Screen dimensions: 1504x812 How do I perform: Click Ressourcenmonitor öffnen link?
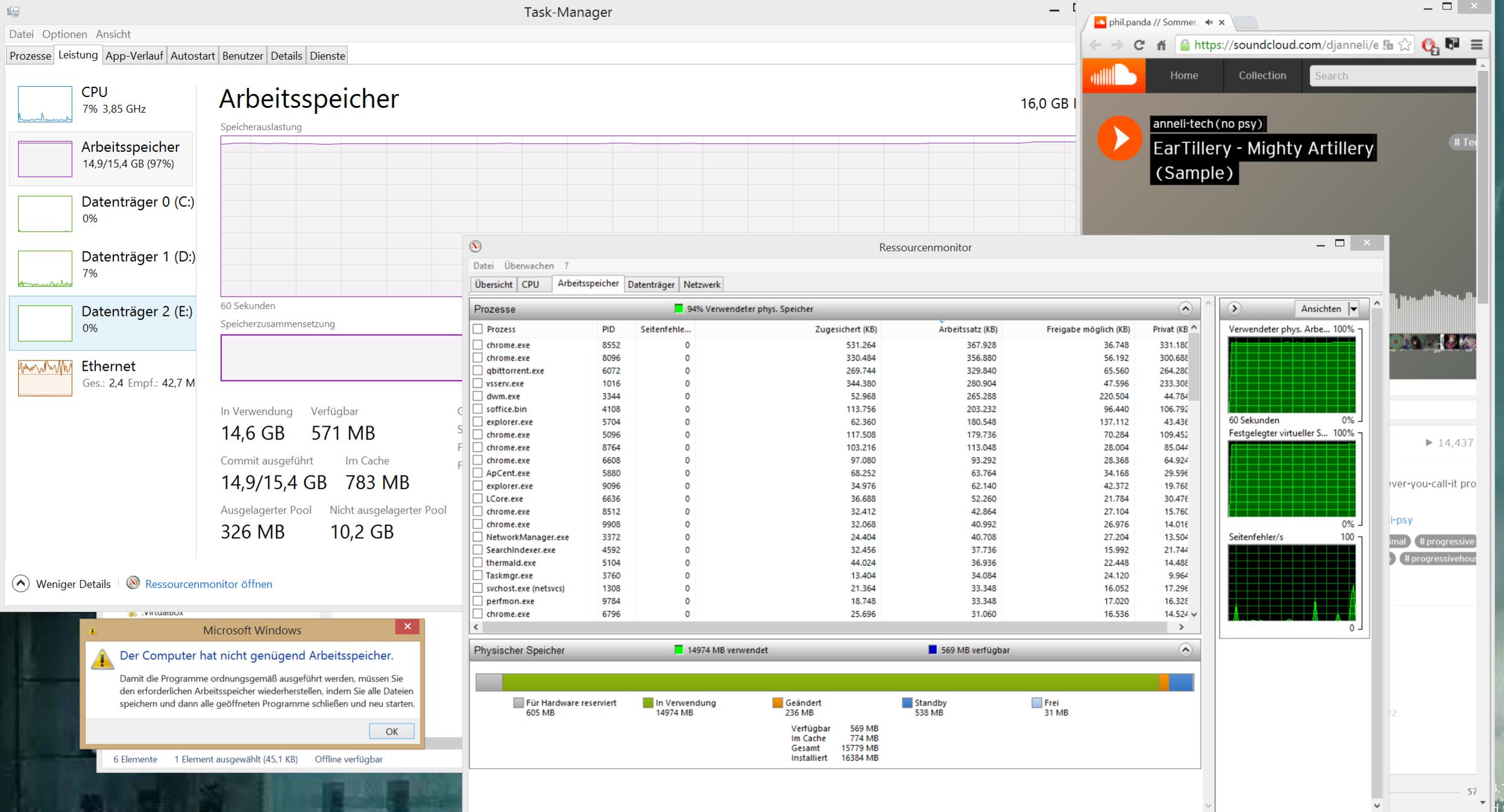pos(209,584)
